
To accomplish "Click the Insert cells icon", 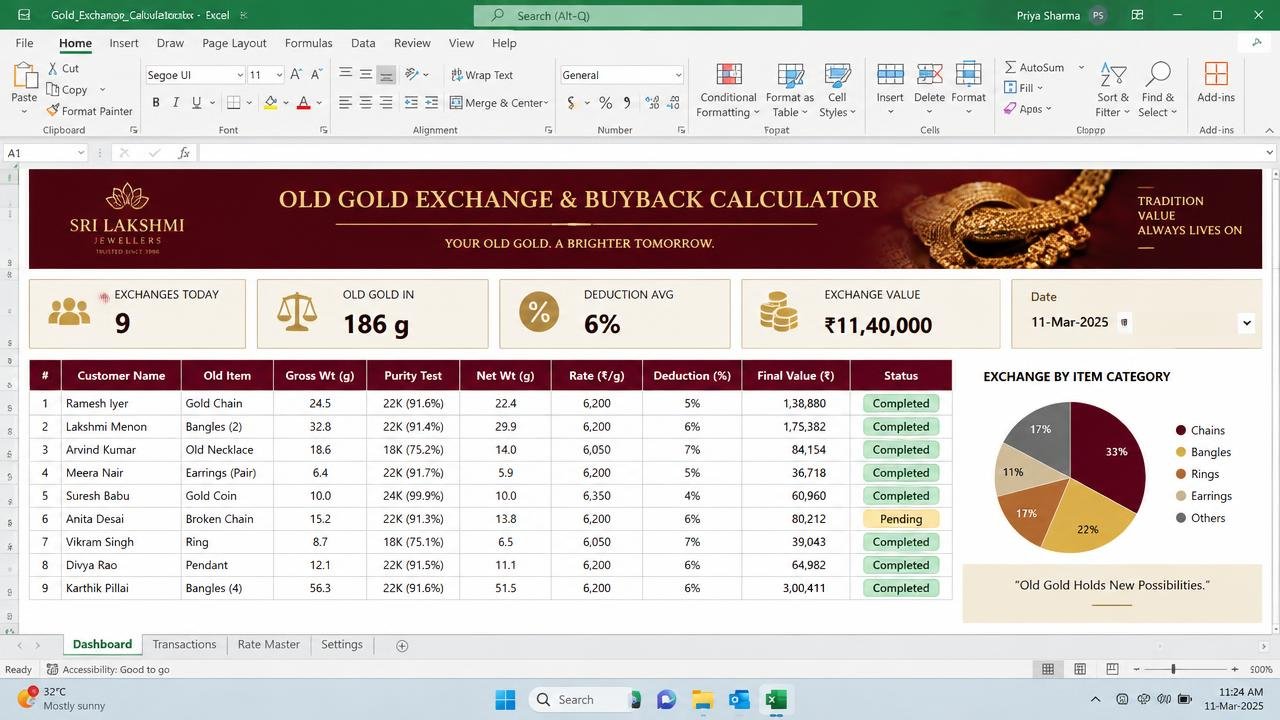I will click(x=890, y=75).
